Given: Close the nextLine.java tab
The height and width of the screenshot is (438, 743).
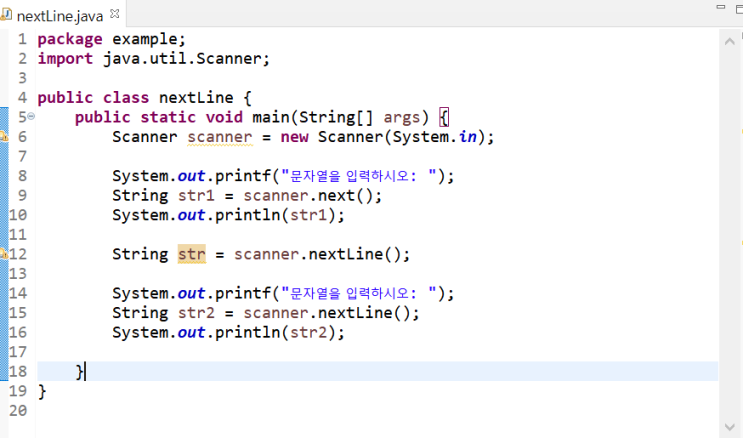Looking at the screenshot, I should click(x=114, y=14).
